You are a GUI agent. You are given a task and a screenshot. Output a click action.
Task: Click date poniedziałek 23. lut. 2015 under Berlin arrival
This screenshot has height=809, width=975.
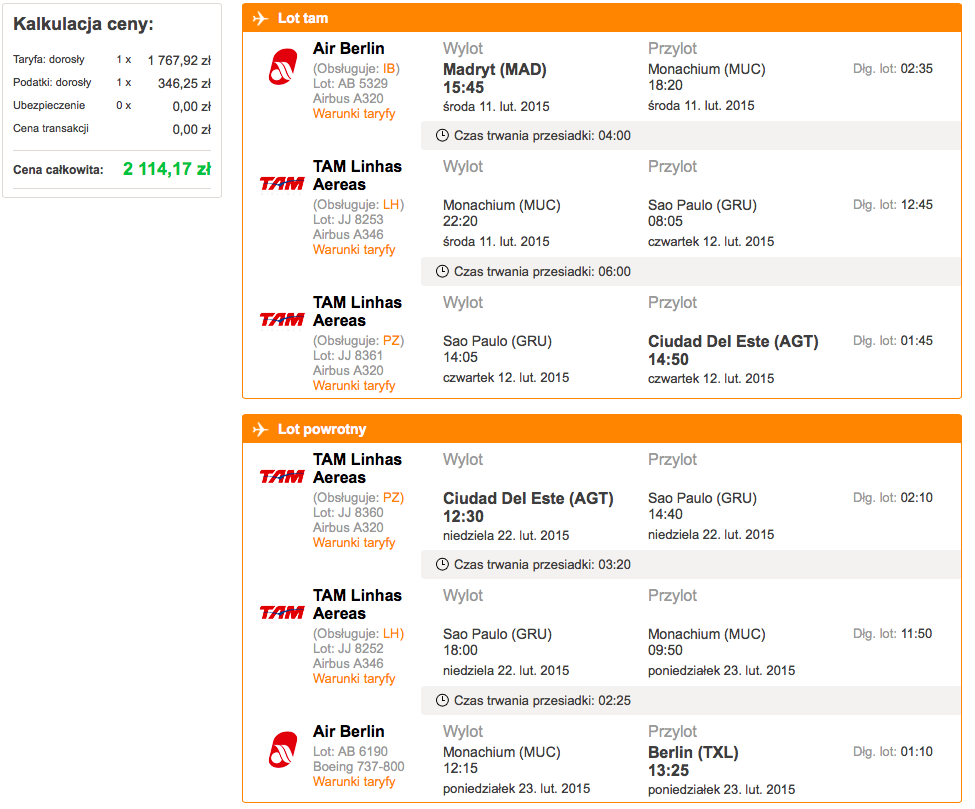(x=721, y=790)
